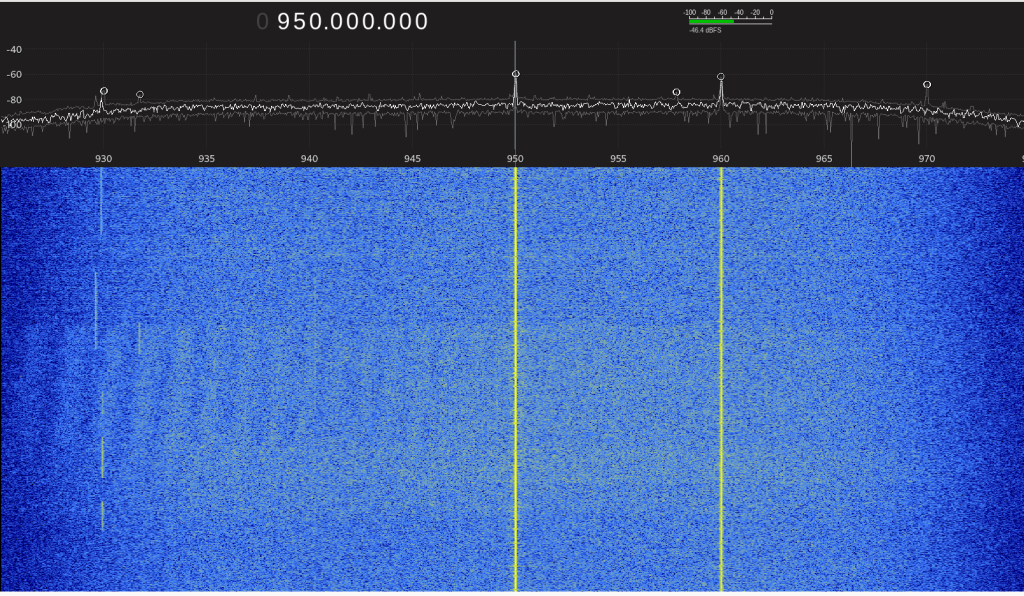Click the 0 tick on the signal meter scale
The image size is (1024, 596).
pyautogui.click(x=771, y=12)
